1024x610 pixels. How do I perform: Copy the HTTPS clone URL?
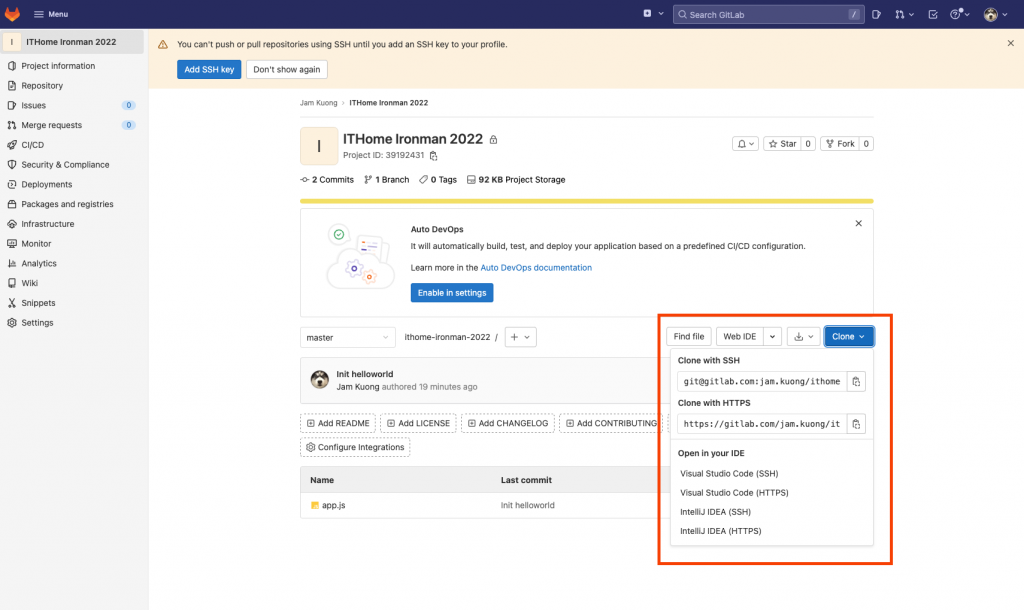point(856,424)
